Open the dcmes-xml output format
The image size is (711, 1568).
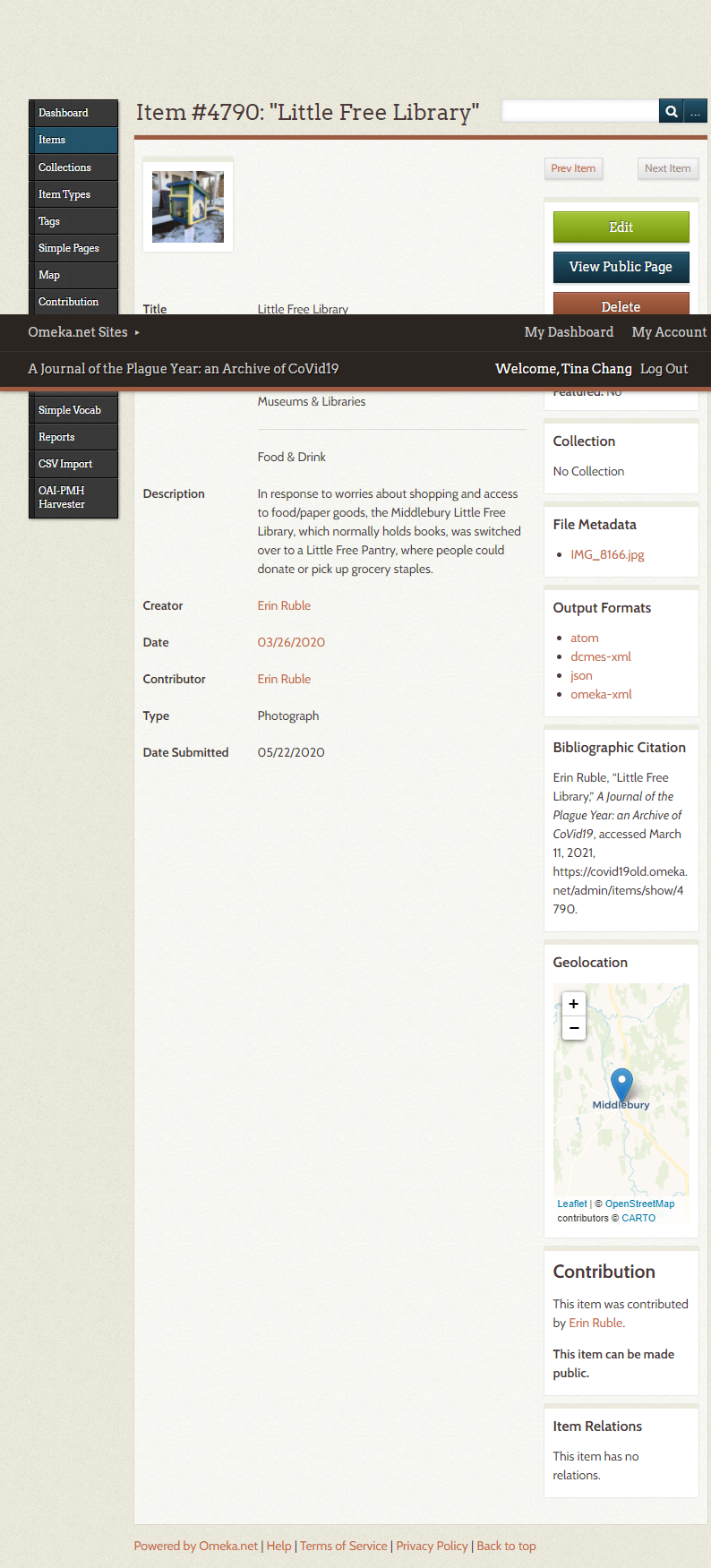point(601,657)
